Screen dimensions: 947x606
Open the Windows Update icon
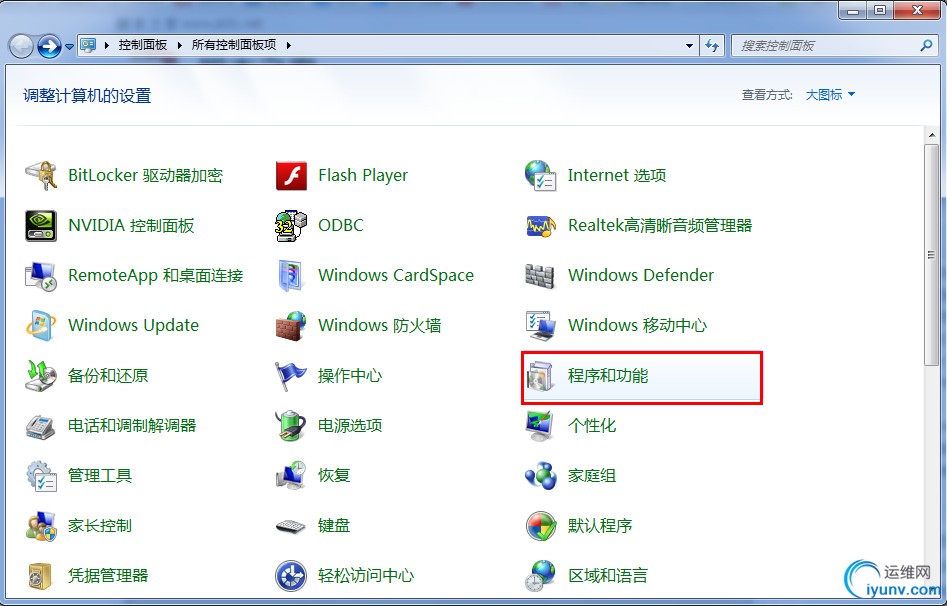(x=40, y=326)
